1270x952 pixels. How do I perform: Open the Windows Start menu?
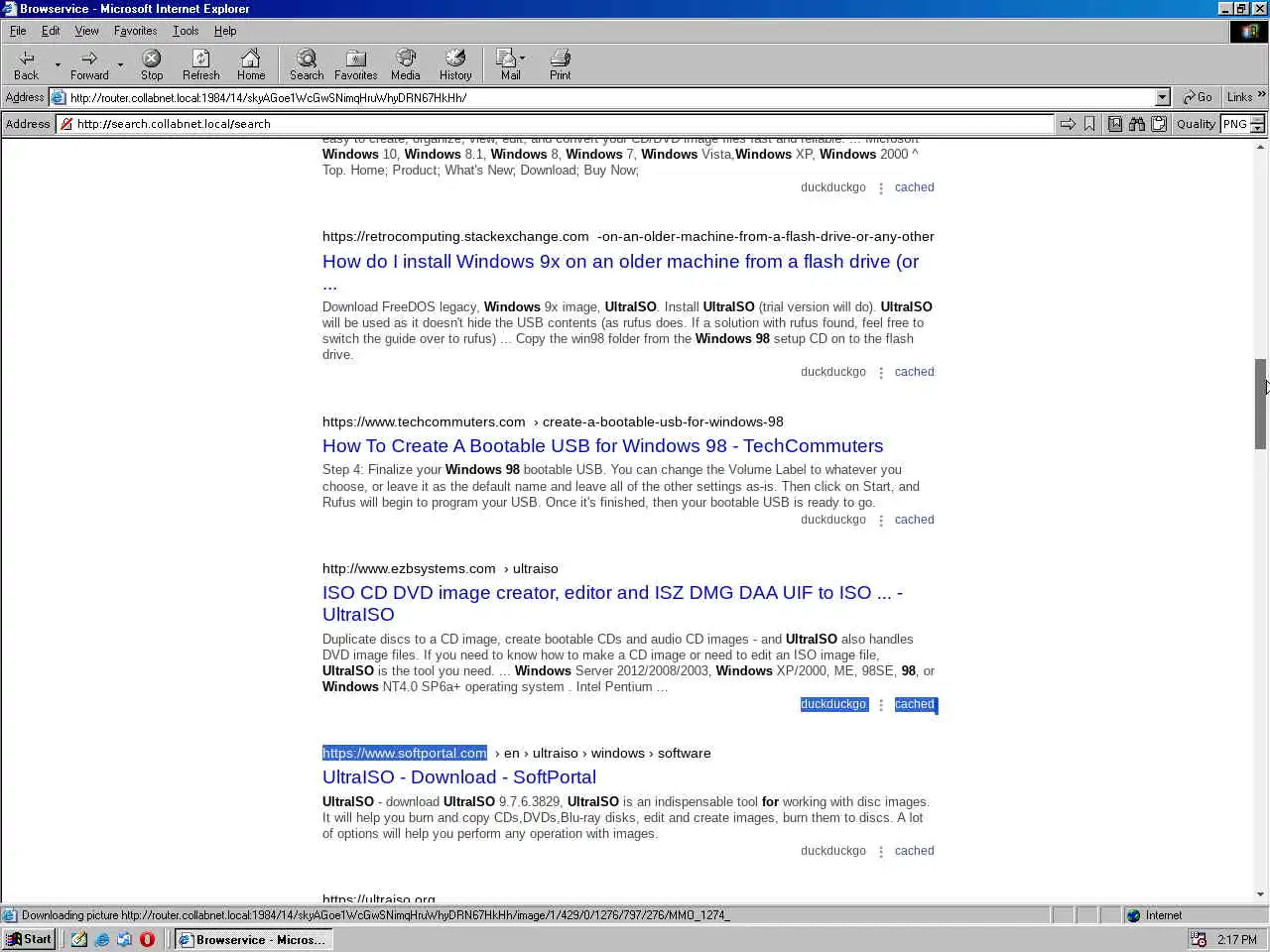29,939
